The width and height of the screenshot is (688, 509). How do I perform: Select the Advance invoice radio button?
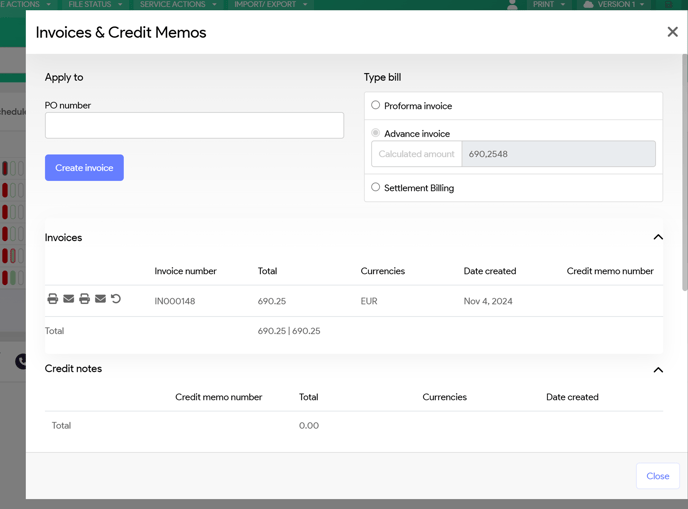[x=376, y=133]
